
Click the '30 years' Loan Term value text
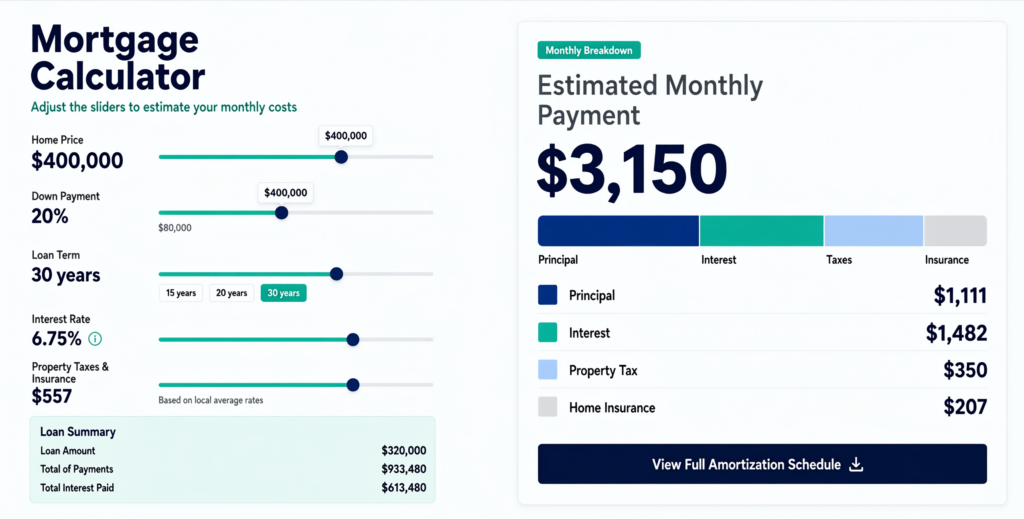[66, 275]
